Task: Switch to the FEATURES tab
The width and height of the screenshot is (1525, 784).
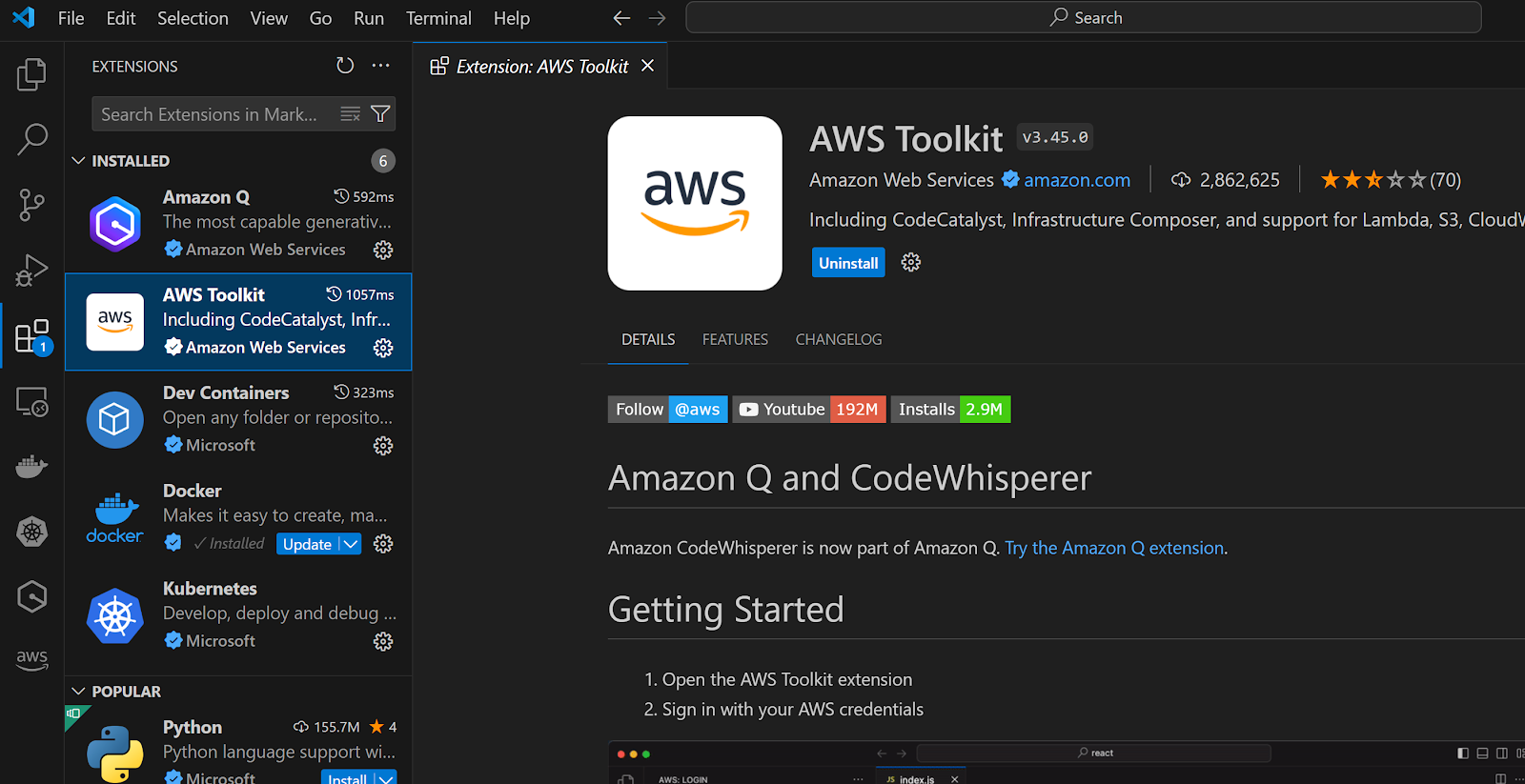Action: click(x=735, y=339)
